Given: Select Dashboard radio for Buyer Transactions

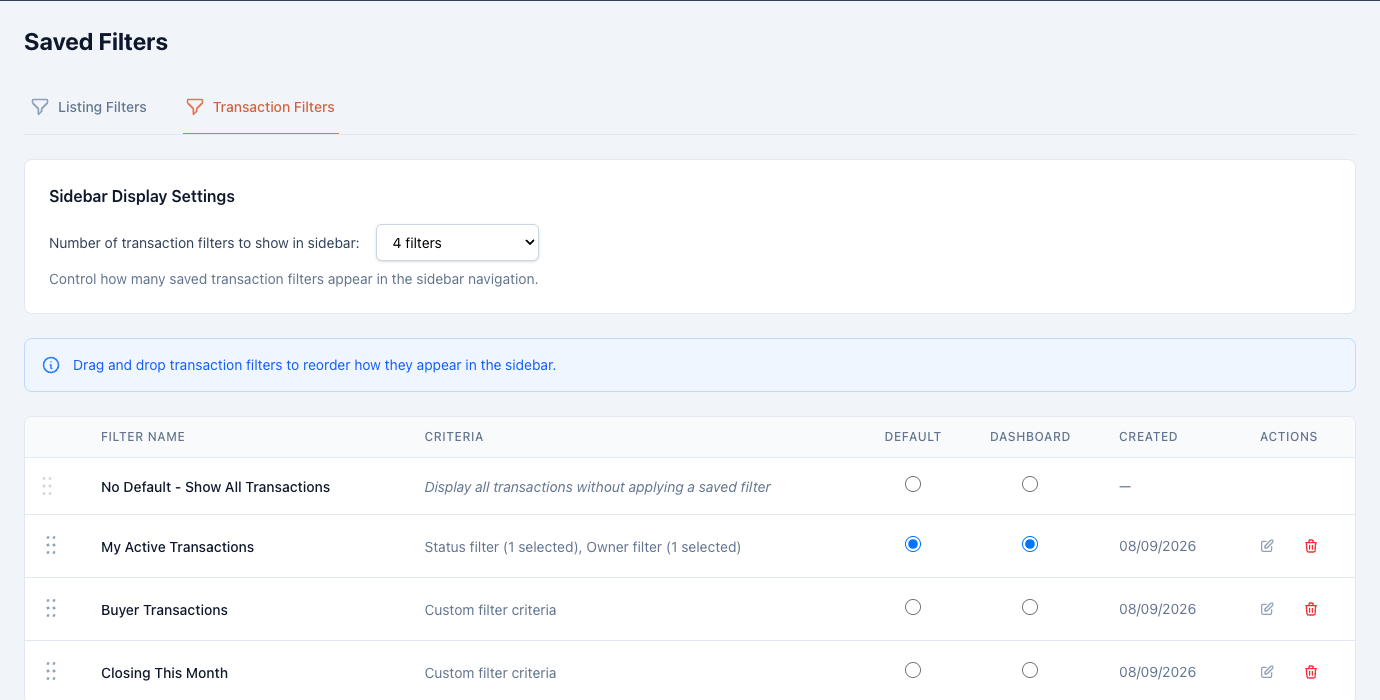Looking at the screenshot, I should [x=1030, y=607].
